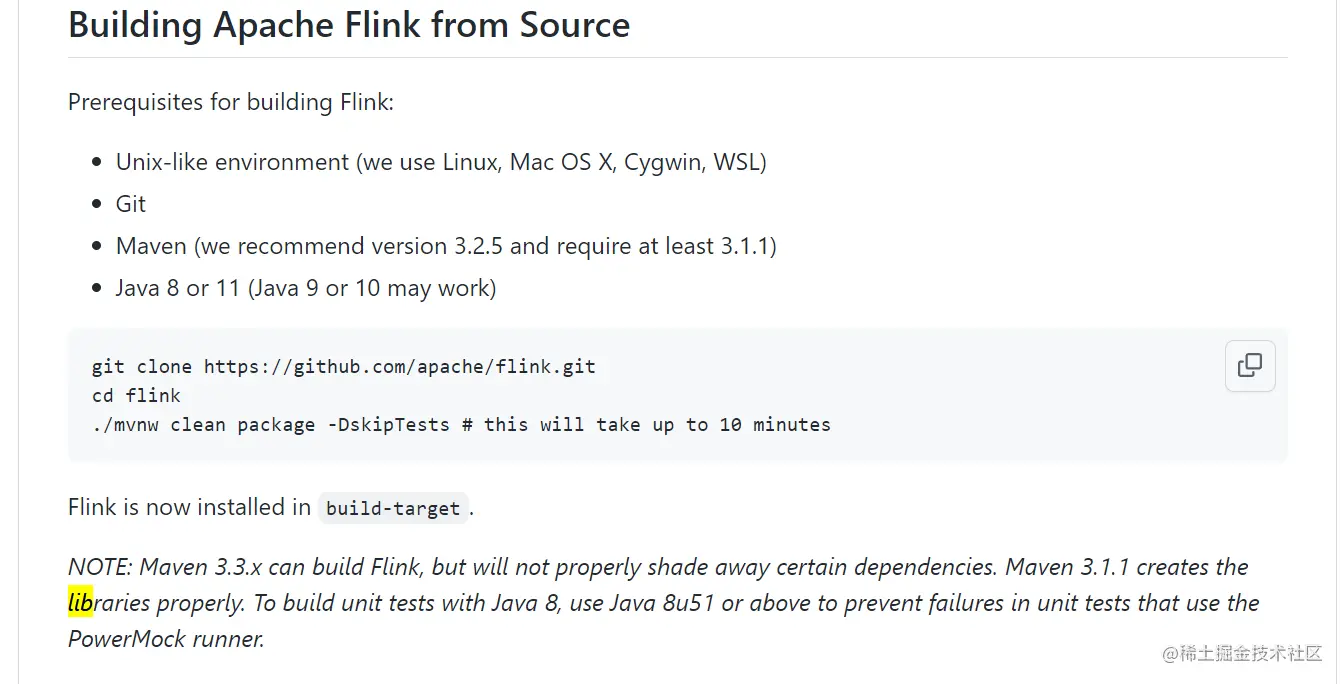1343x684 pixels.
Task: Click the yellow highlighted 'lib' text
Action: 80,603
